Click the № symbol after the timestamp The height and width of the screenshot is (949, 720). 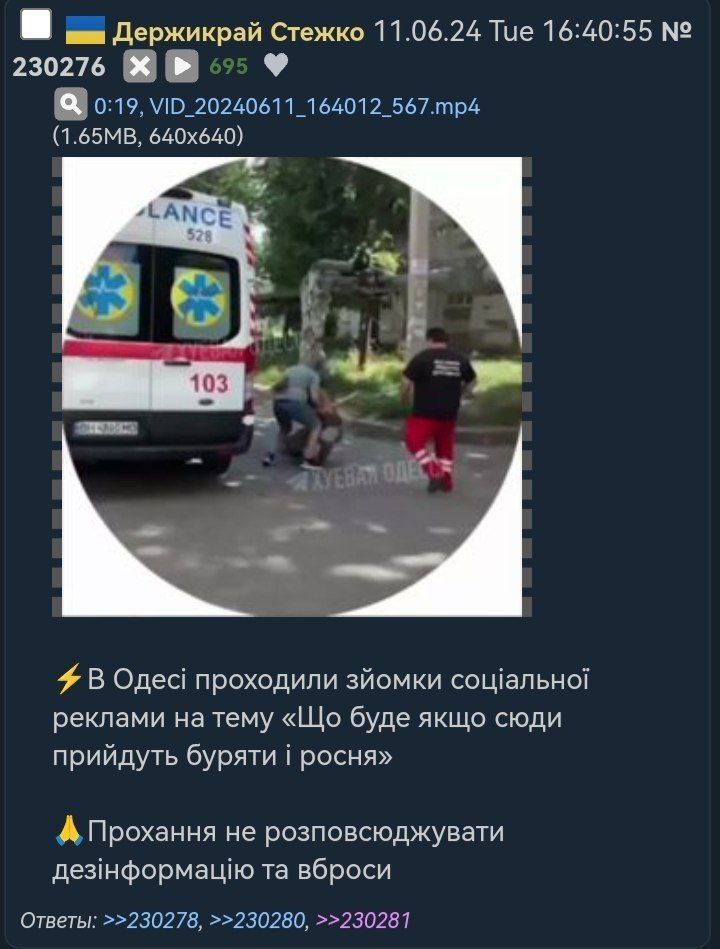click(677, 31)
